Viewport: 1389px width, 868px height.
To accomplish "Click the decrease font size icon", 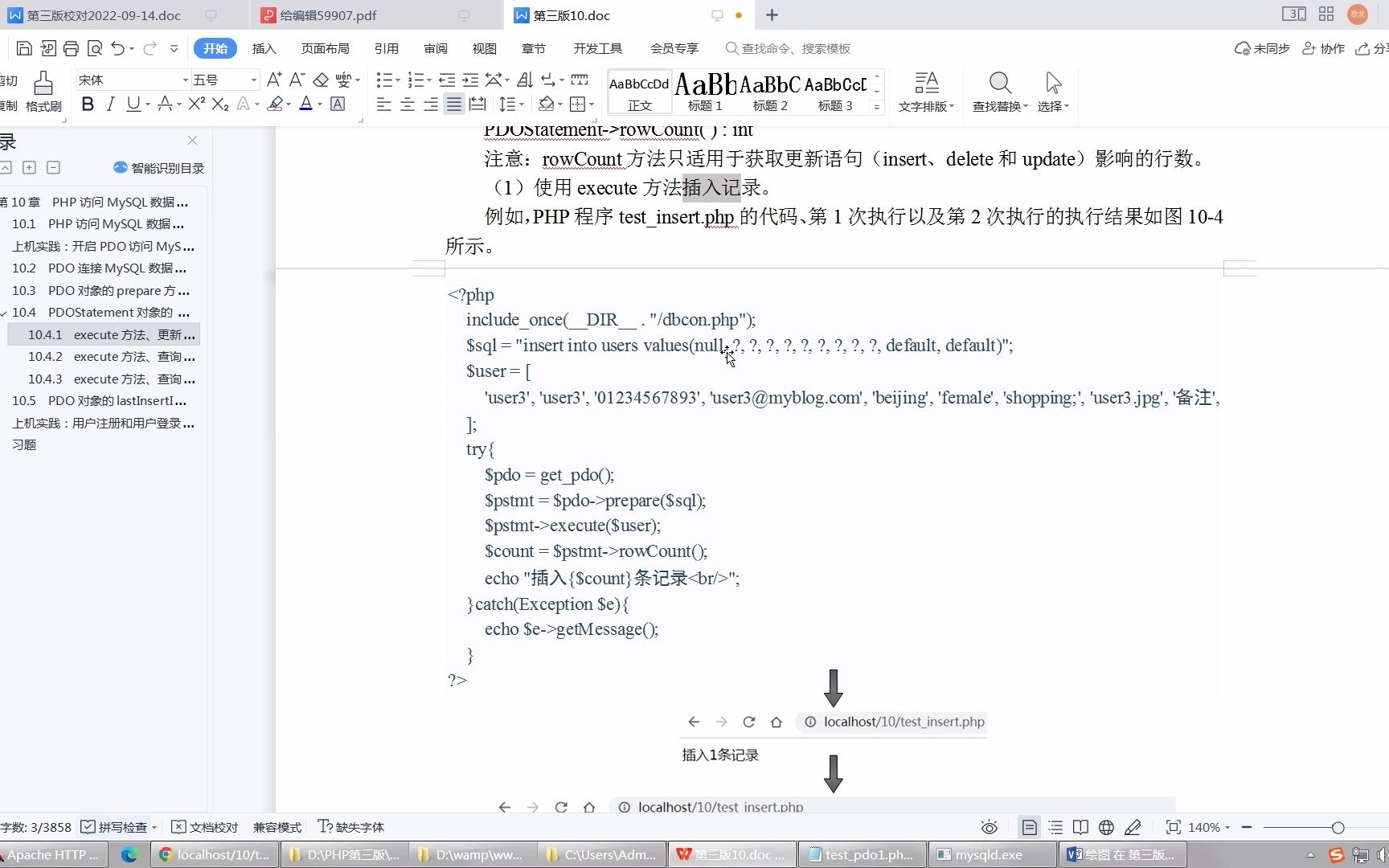I will (297, 80).
